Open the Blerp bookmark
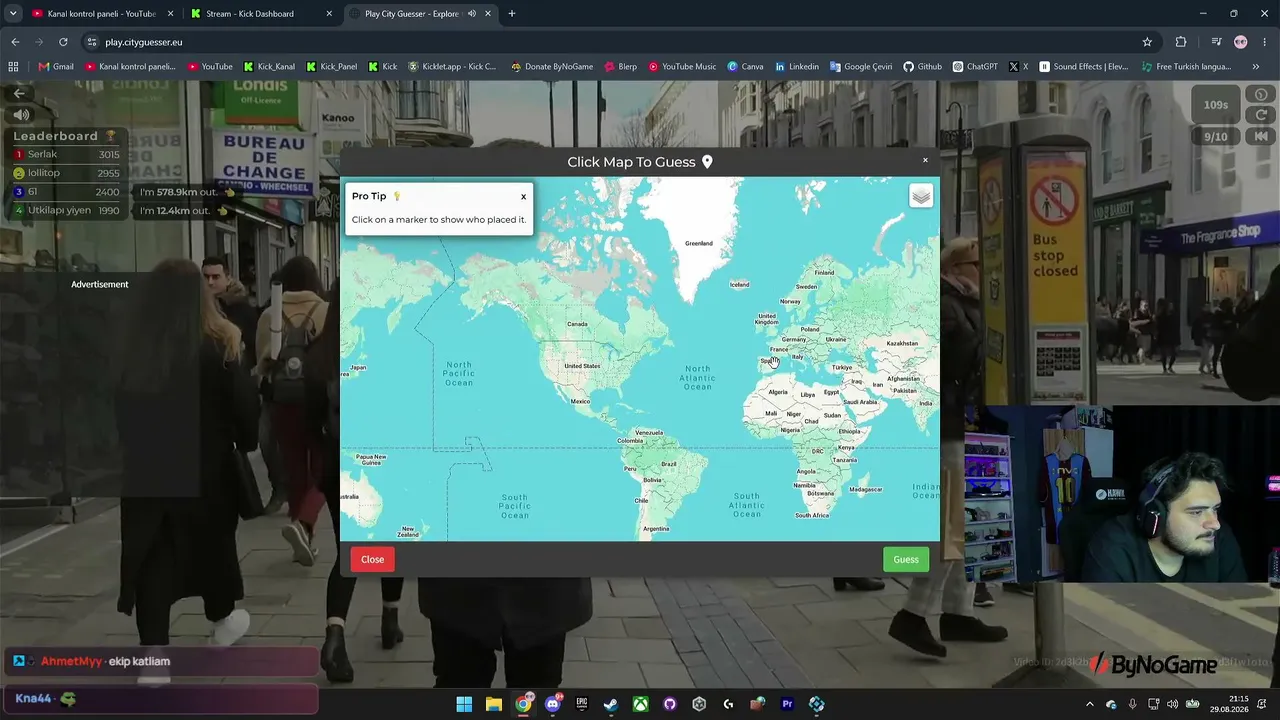This screenshot has width=1280, height=720. point(620,67)
